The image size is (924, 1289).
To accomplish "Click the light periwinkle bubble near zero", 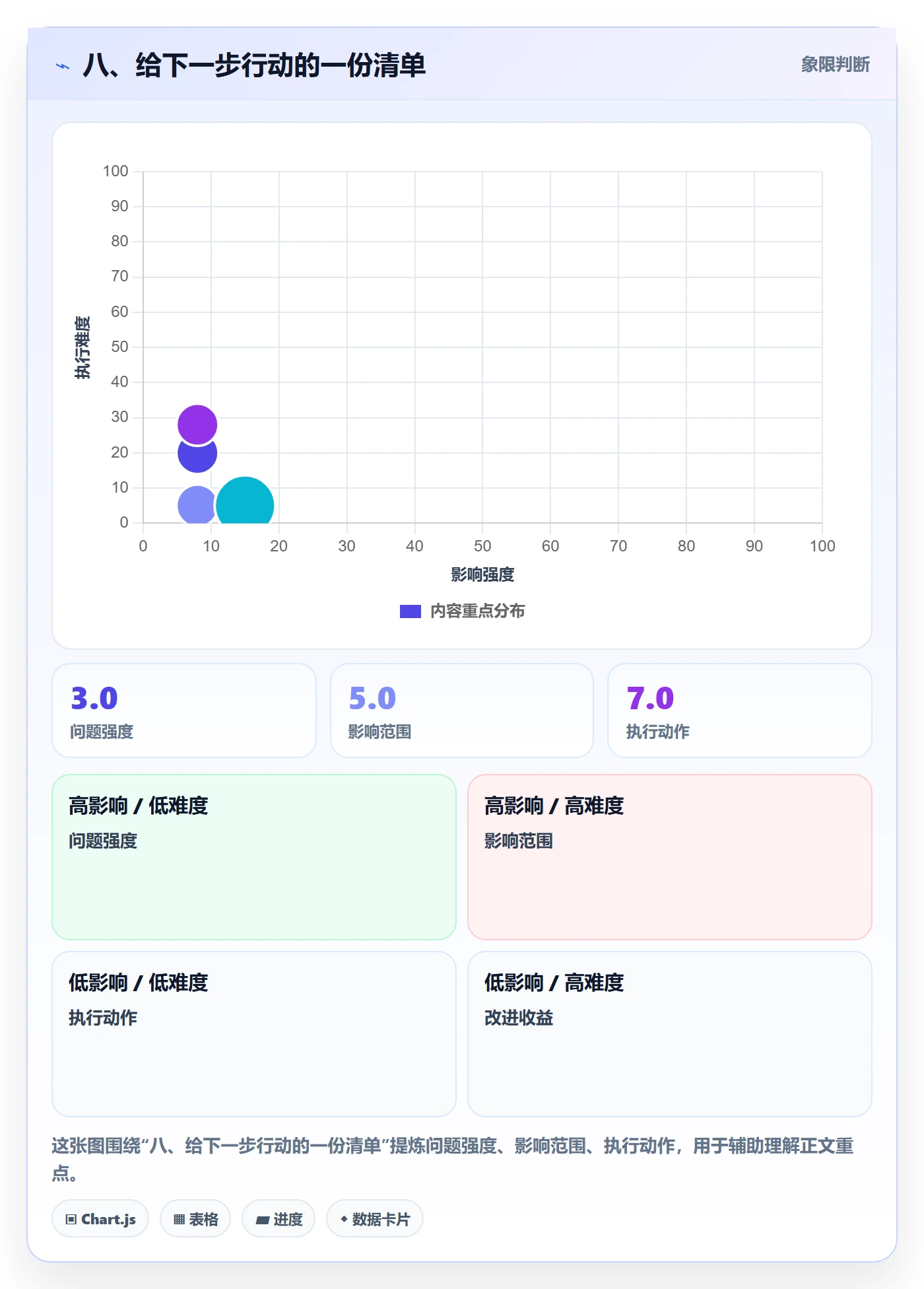I will [x=197, y=505].
